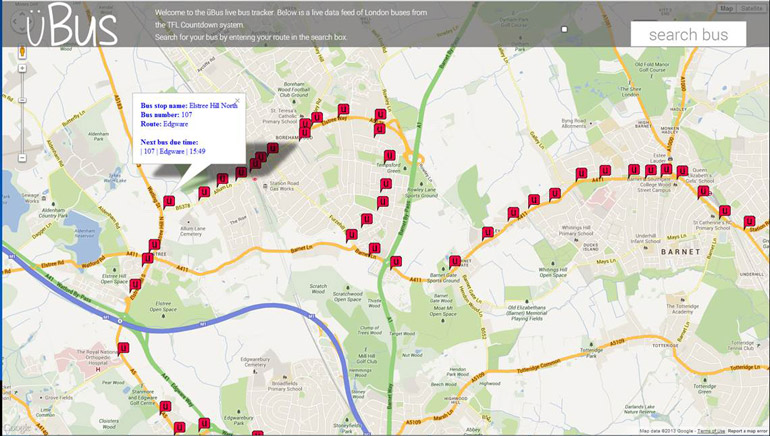The image size is (770, 436).
Task: Click the zoom slider handle
Action: pos(22,100)
